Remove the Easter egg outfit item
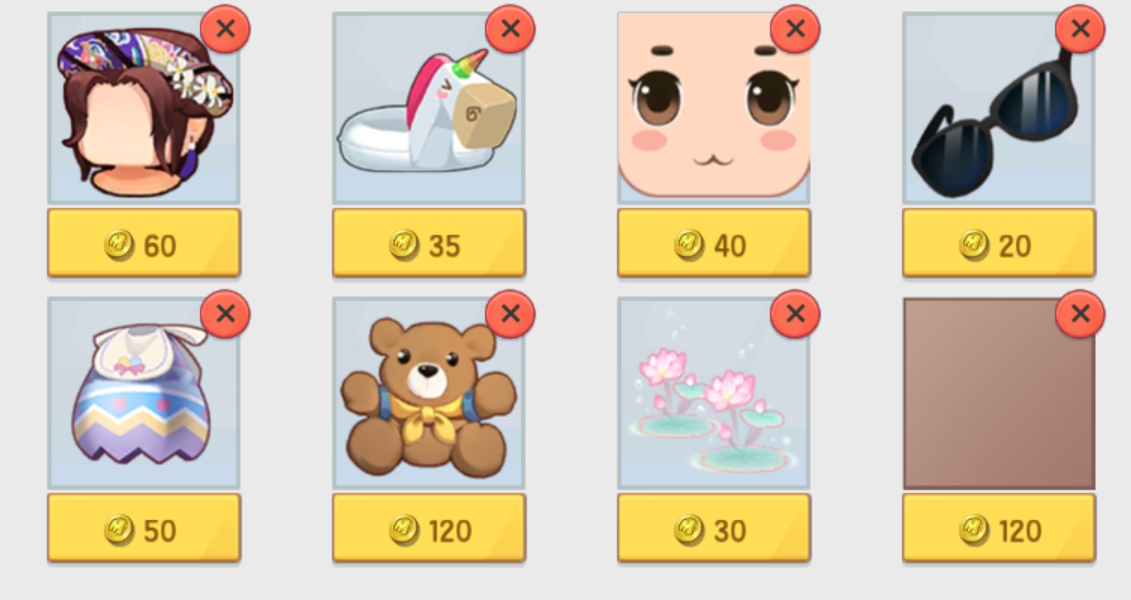 (225, 314)
